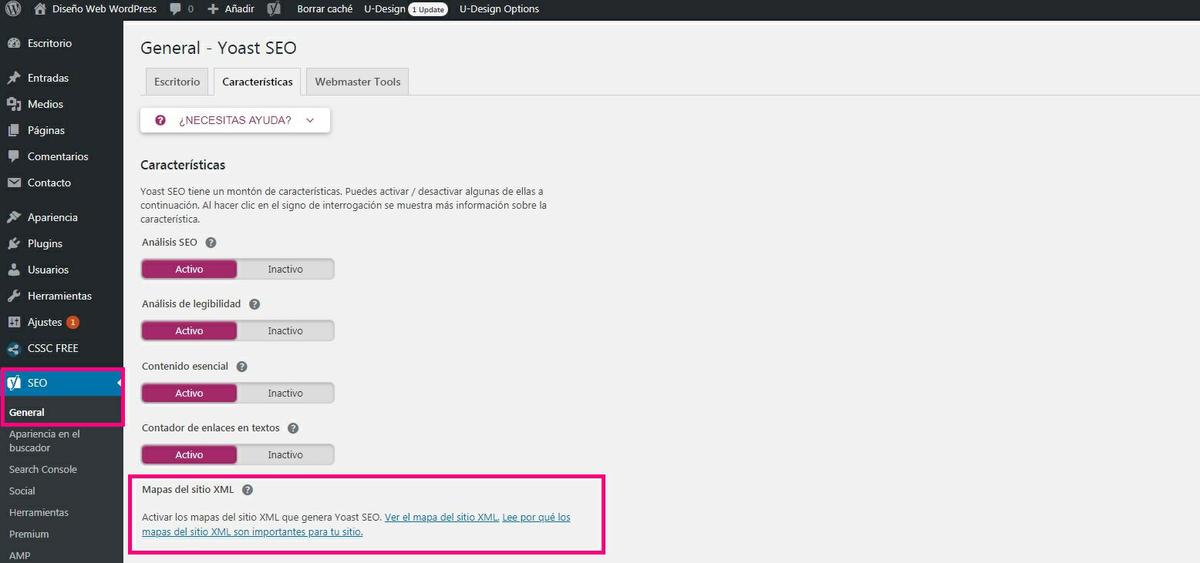Open Herramientas submenu item under SEO
The width and height of the screenshot is (1200, 563).
(39, 512)
